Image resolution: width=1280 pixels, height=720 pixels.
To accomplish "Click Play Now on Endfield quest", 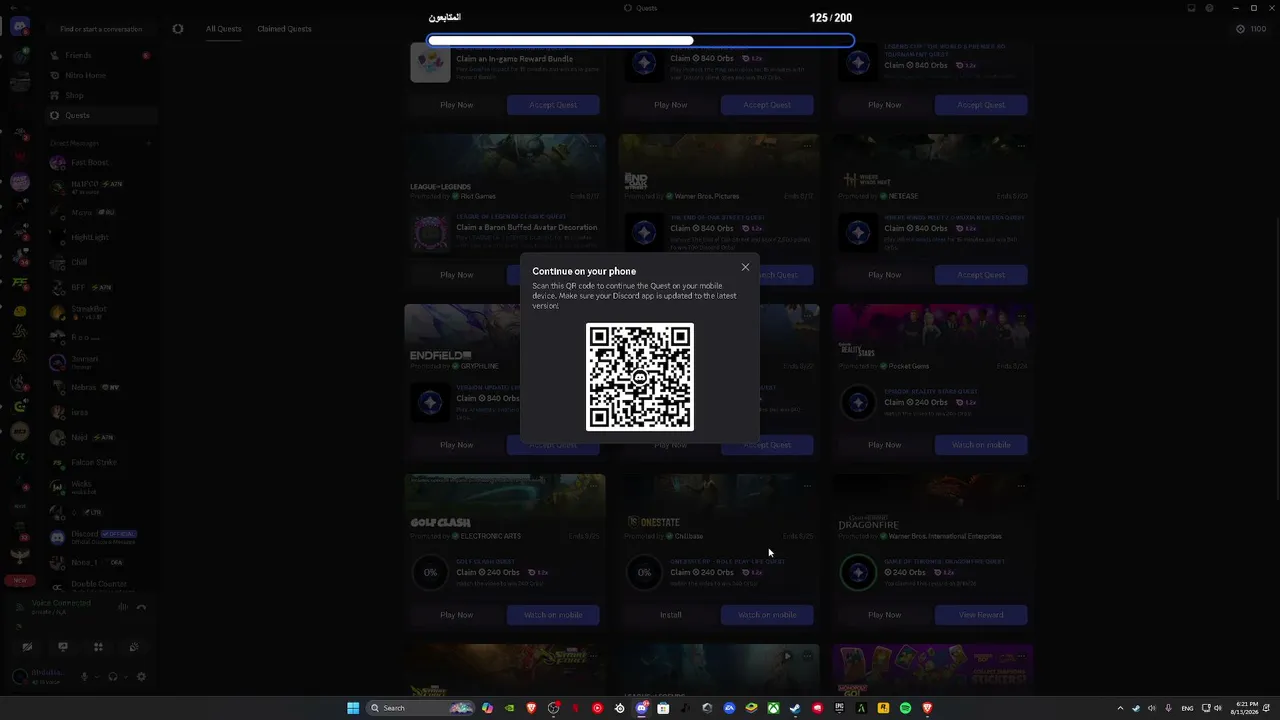I will click(457, 445).
